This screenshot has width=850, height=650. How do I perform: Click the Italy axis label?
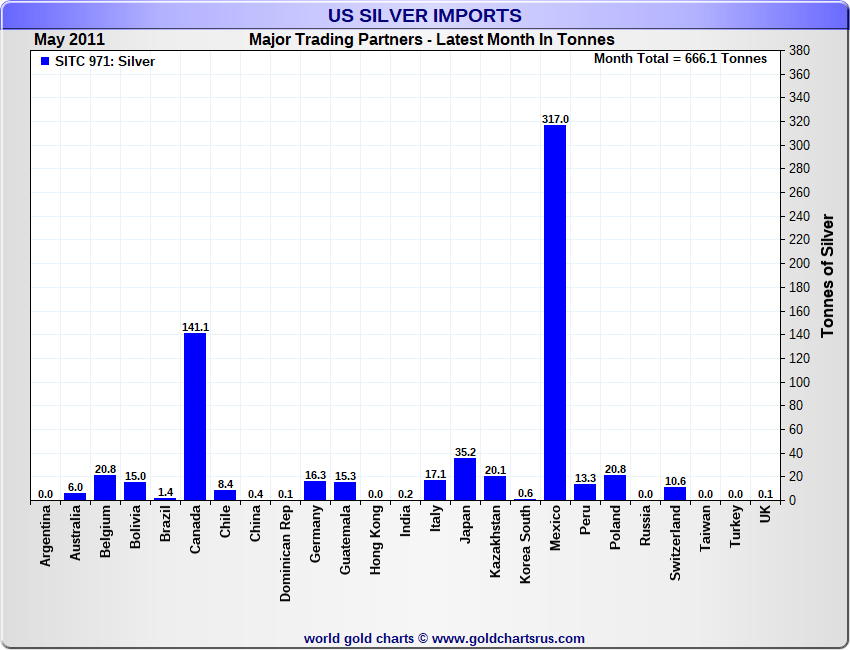(x=435, y=518)
